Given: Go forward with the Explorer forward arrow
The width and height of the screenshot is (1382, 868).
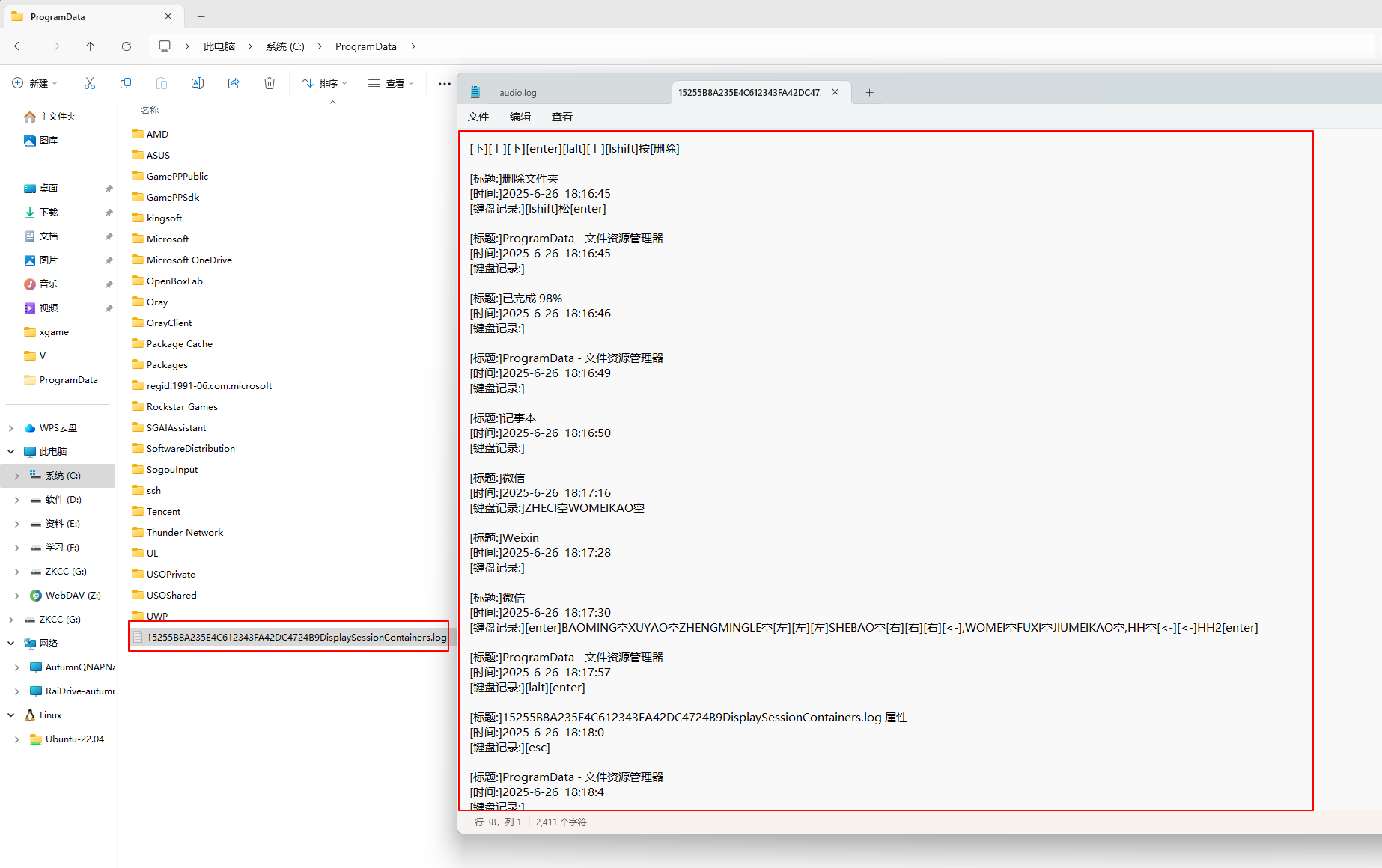Looking at the screenshot, I should (x=55, y=46).
